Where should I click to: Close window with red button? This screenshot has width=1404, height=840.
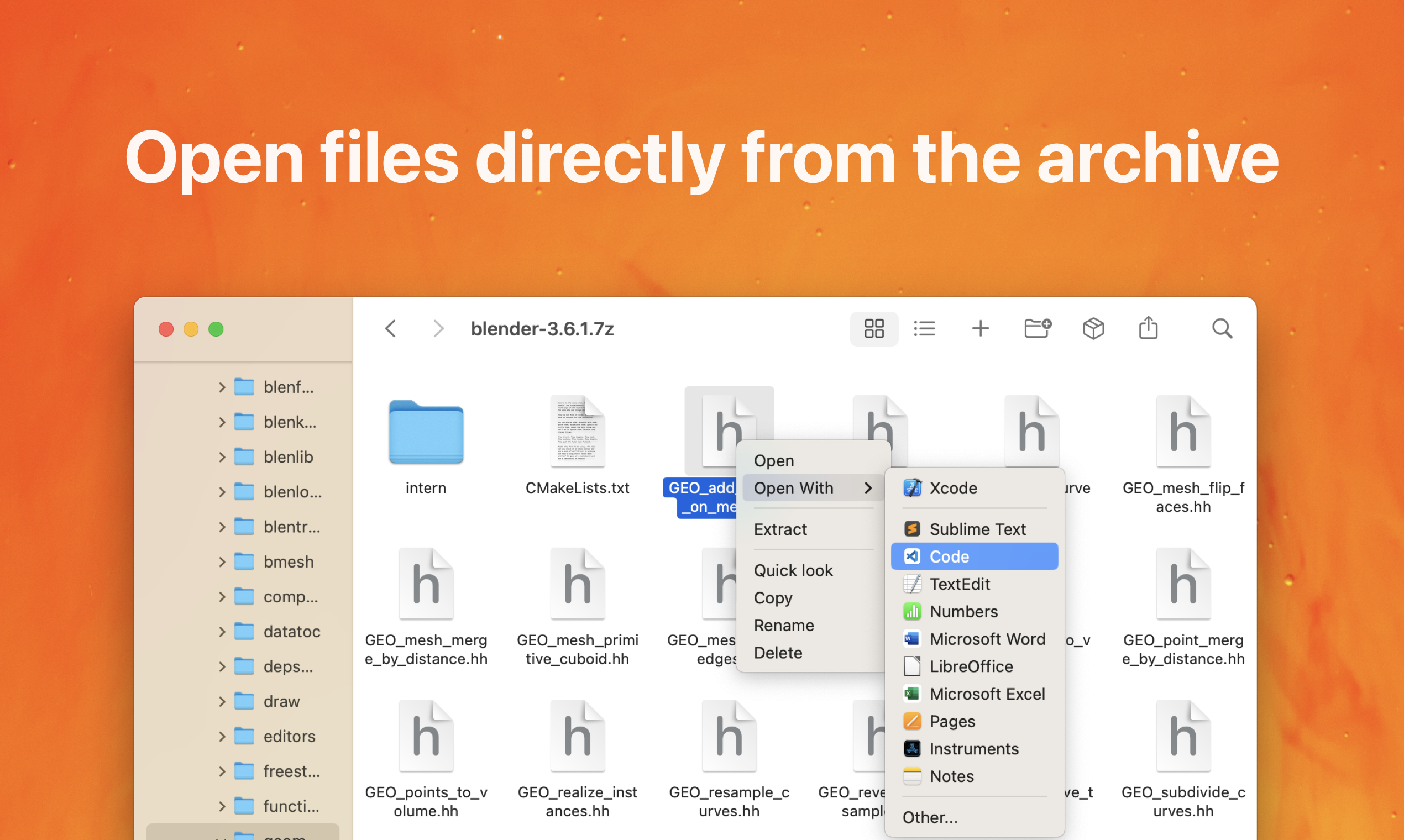[166, 329]
